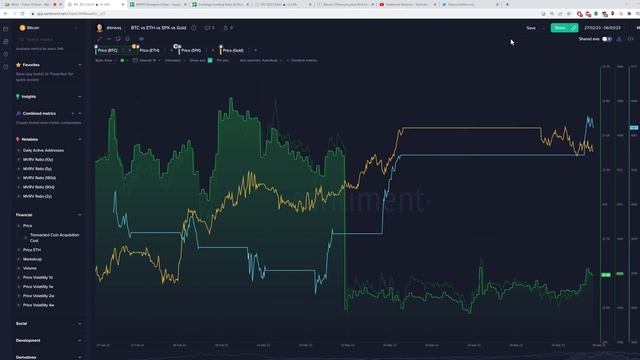Click the Favorites star icon
The width and height of the screenshot is (640, 360).
[x=18, y=65]
